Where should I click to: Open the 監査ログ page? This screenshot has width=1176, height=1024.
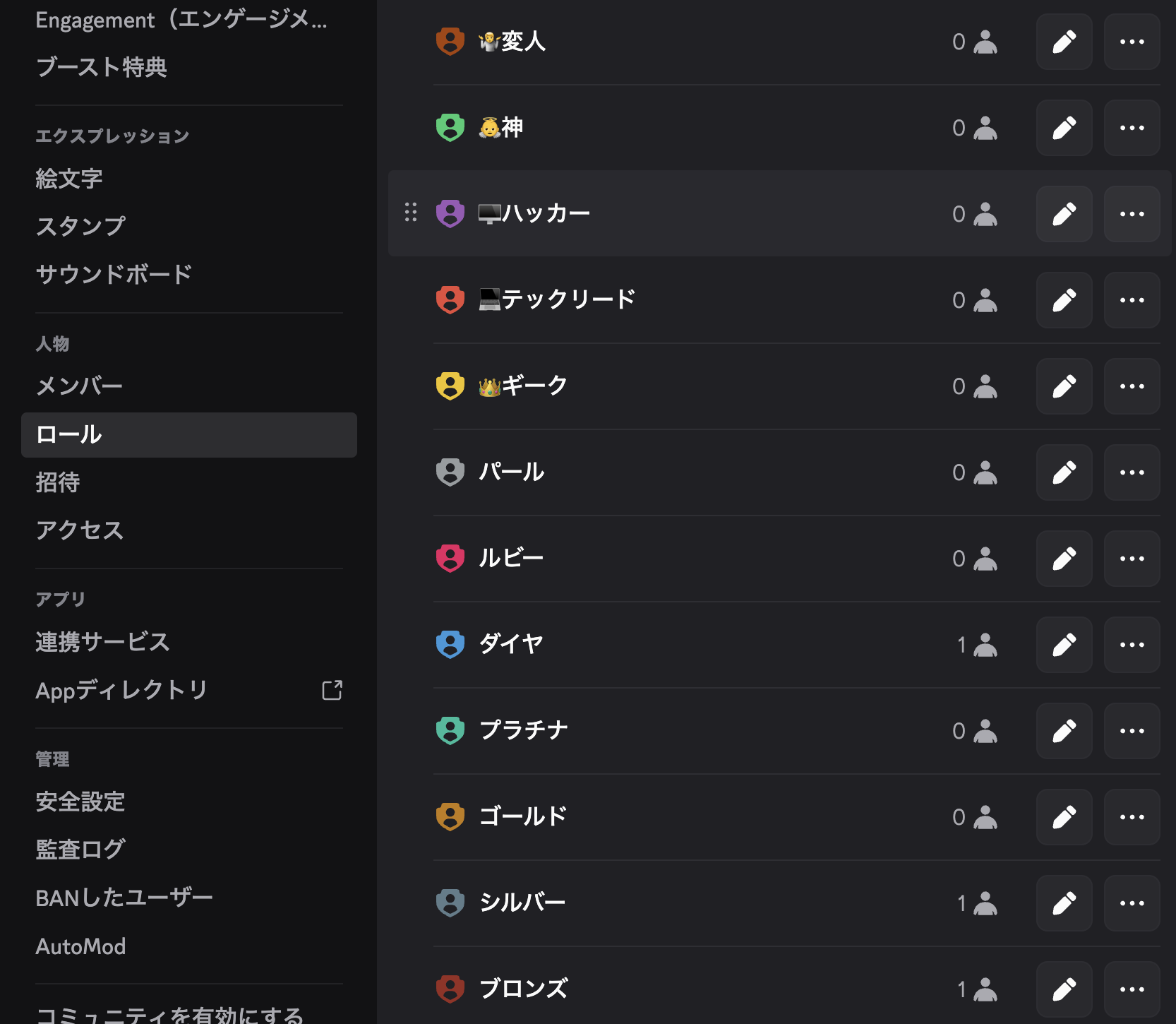[x=80, y=849]
